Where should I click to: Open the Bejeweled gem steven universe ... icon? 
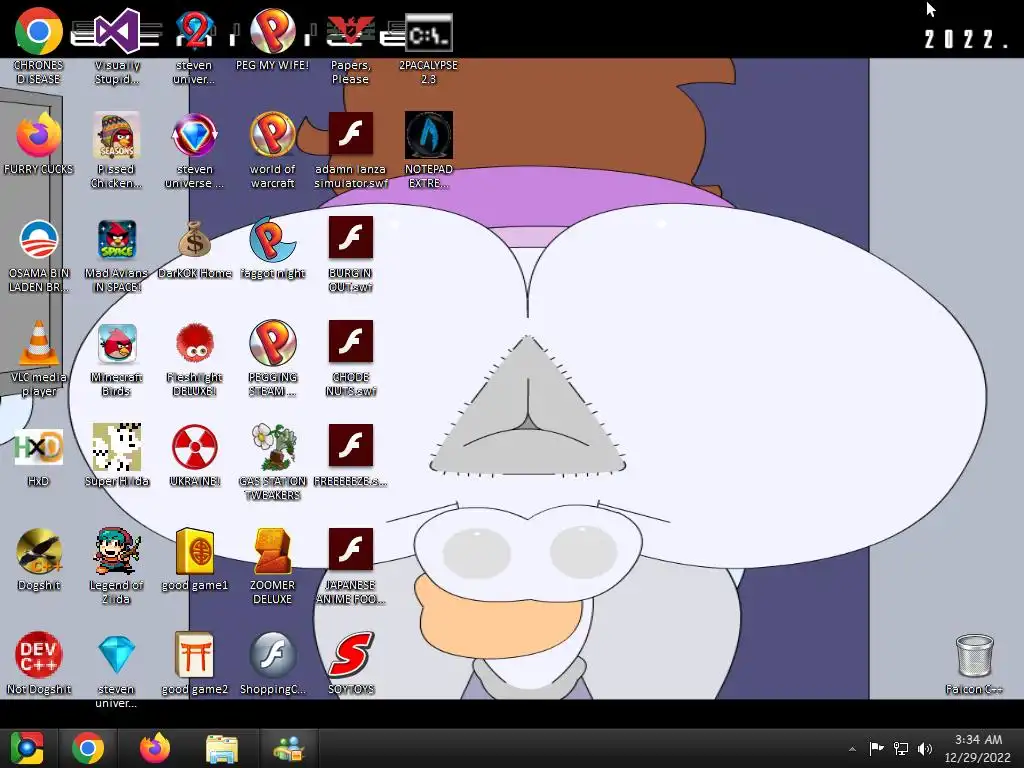click(195, 135)
